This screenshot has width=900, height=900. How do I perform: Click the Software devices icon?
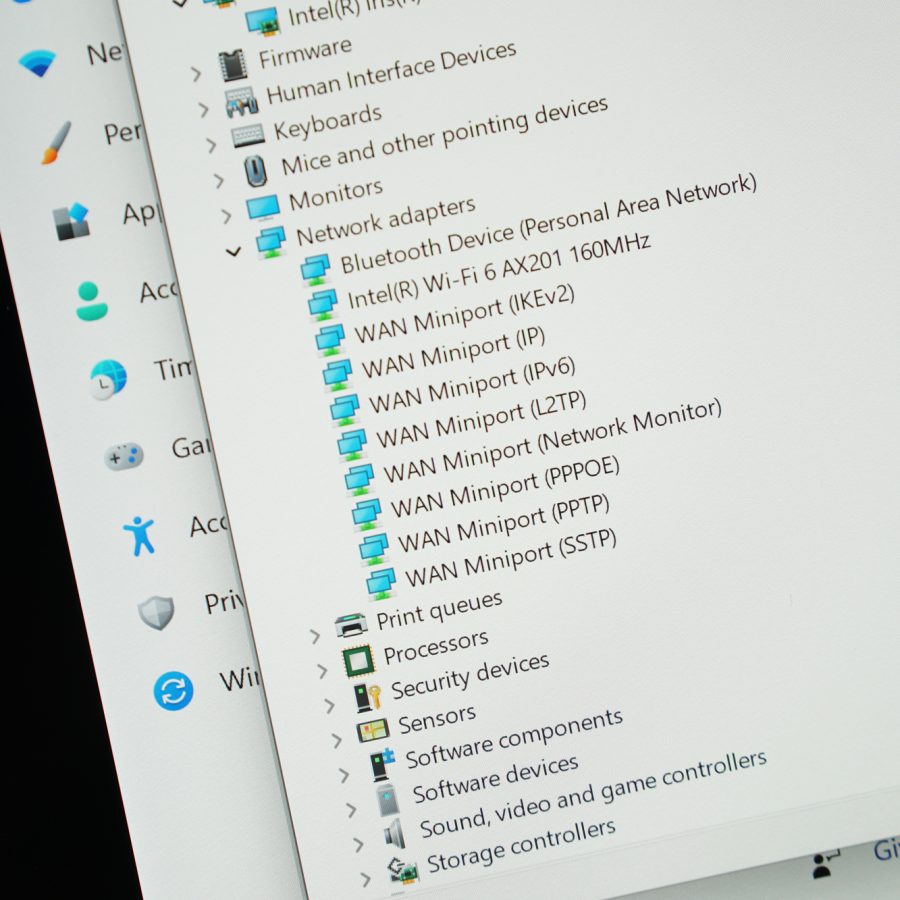click(387, 800)
